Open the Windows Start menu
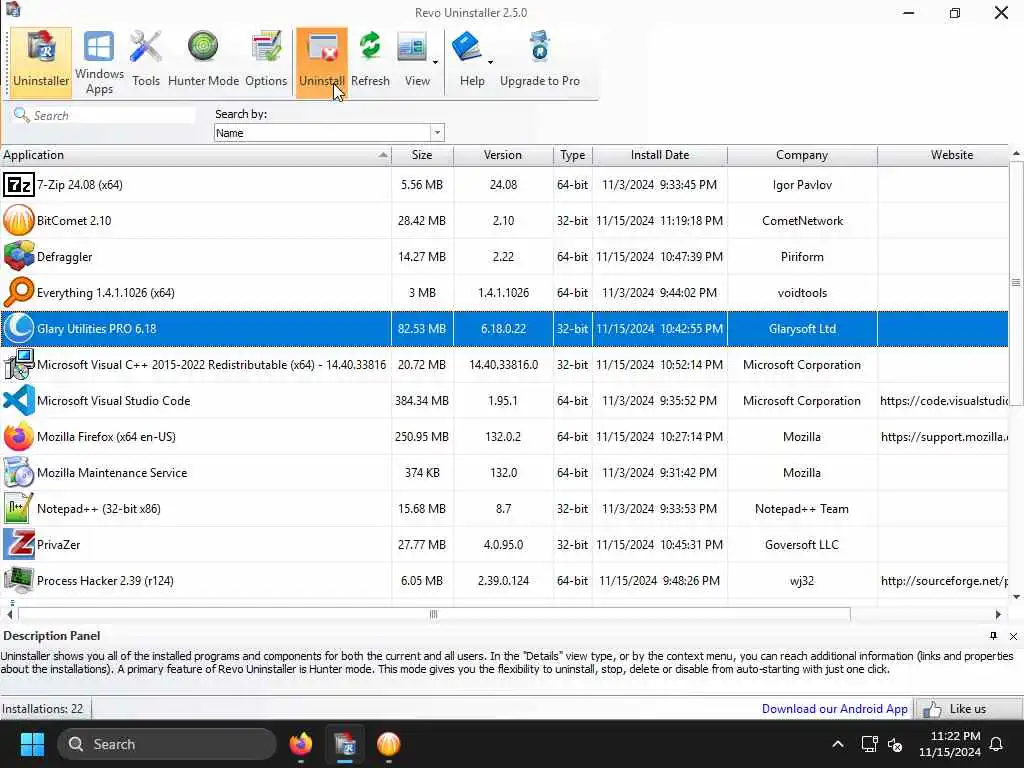 pos(32,744)
